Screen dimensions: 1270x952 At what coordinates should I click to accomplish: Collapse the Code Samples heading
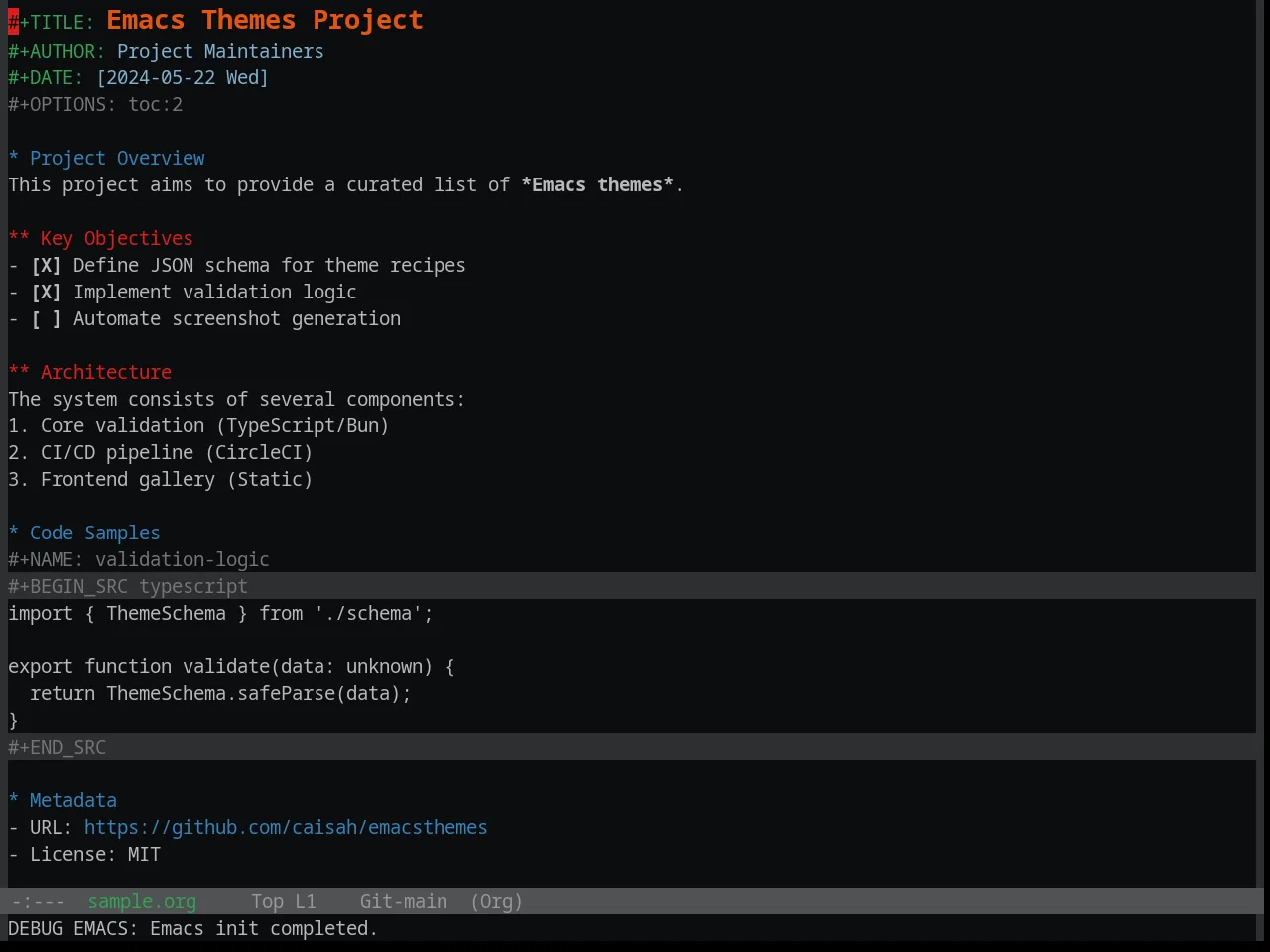click(x=83, y=534)
